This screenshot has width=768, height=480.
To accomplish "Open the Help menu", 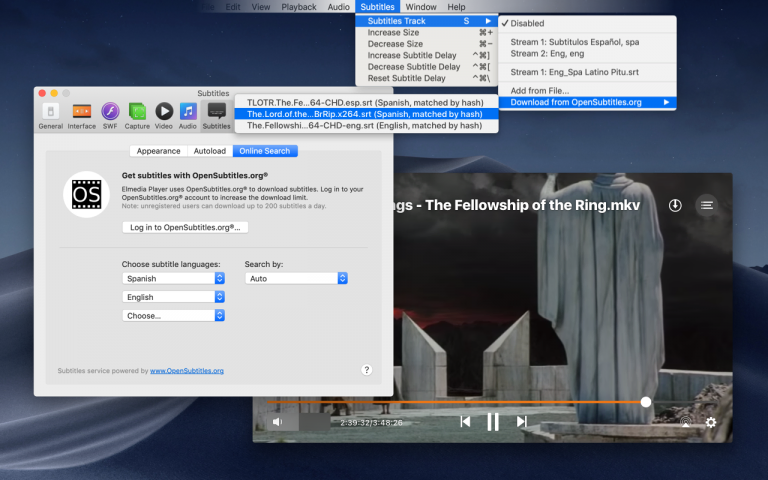I will click(456, 7).
